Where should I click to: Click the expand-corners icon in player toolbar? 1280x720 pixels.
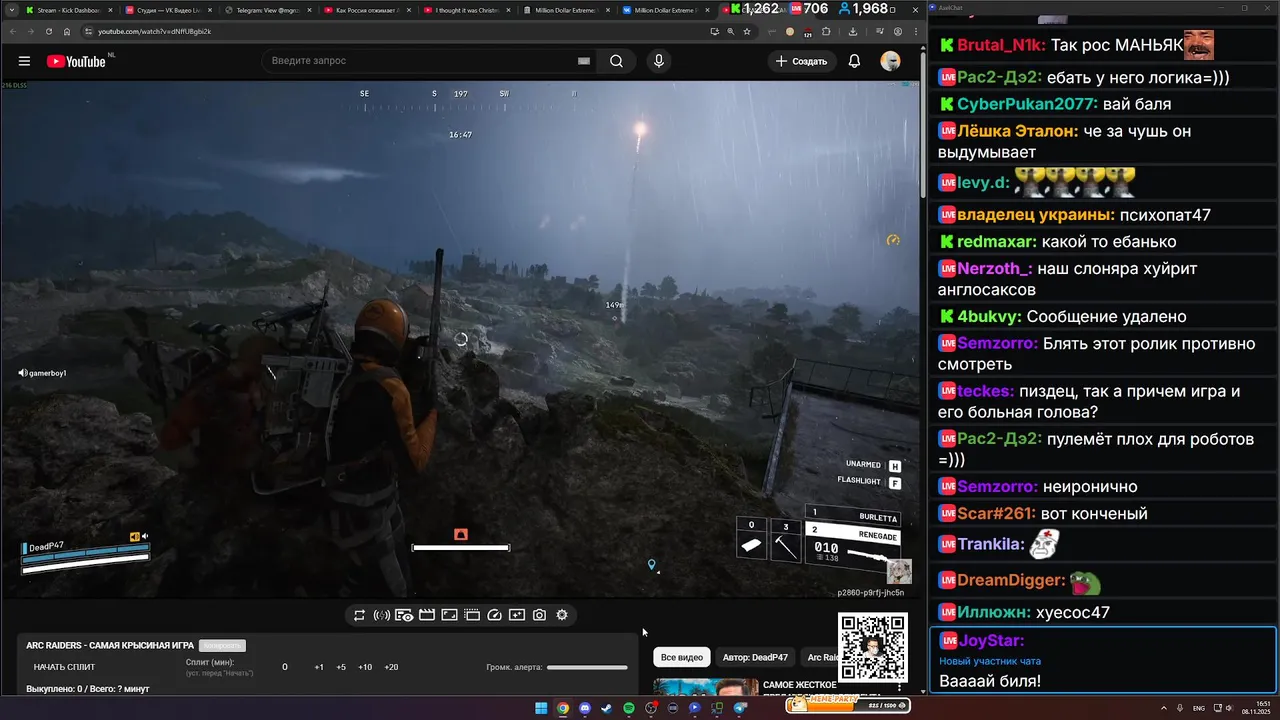pyautogui.click(x=449, y=615)
